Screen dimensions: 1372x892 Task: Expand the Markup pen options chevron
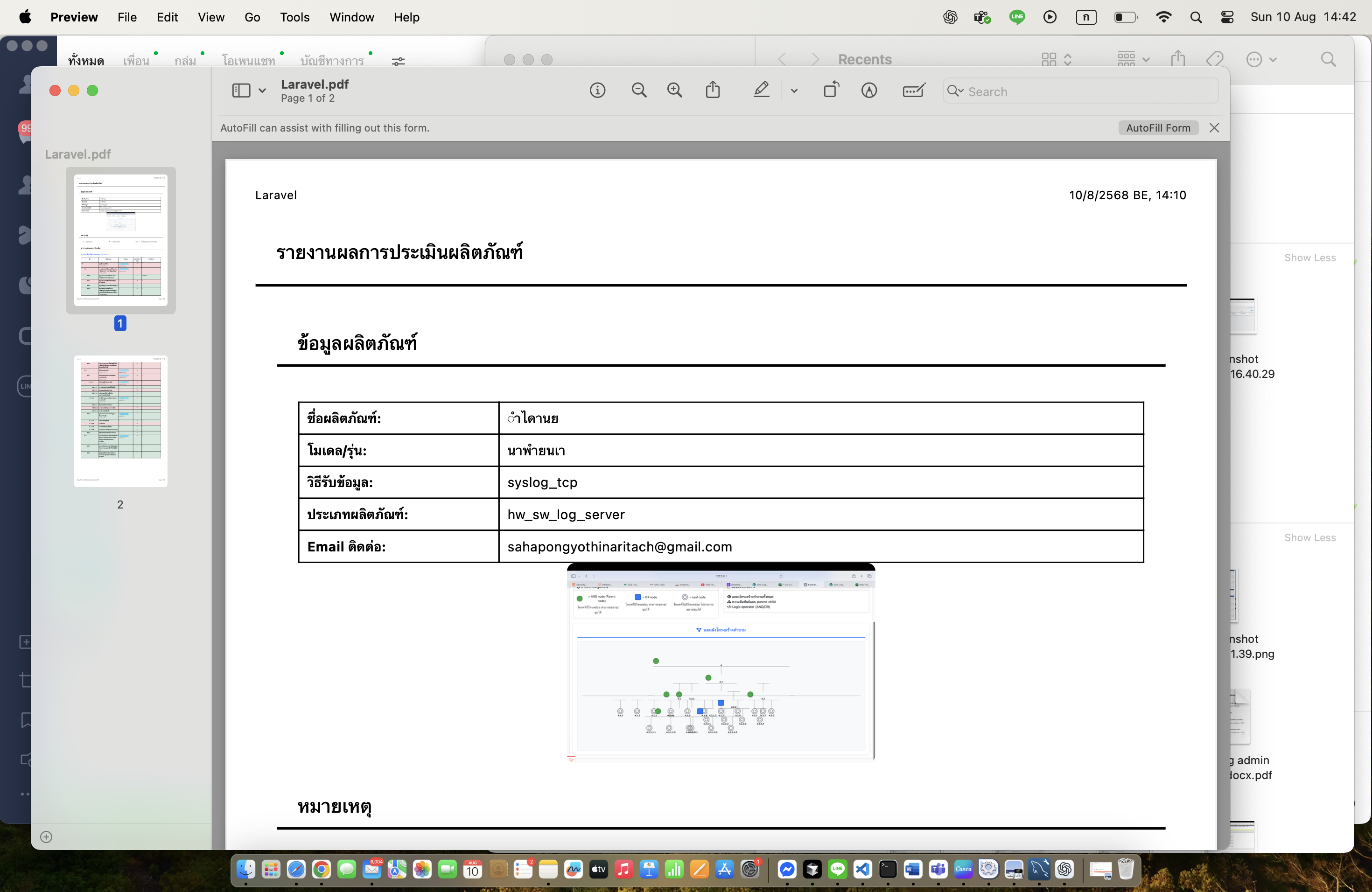pos(794,91)
